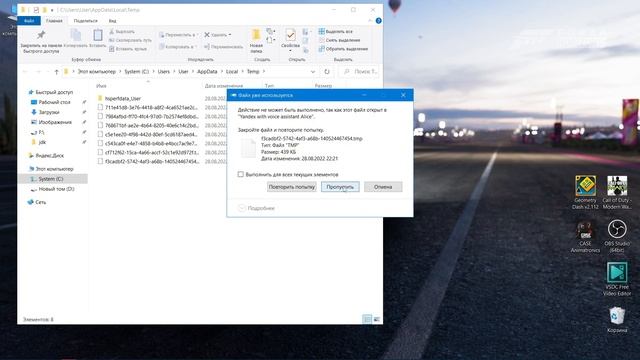The image size is (640, 360).
Task: Switch to the Поделиться ribbon tab
Action: [85, 20]
